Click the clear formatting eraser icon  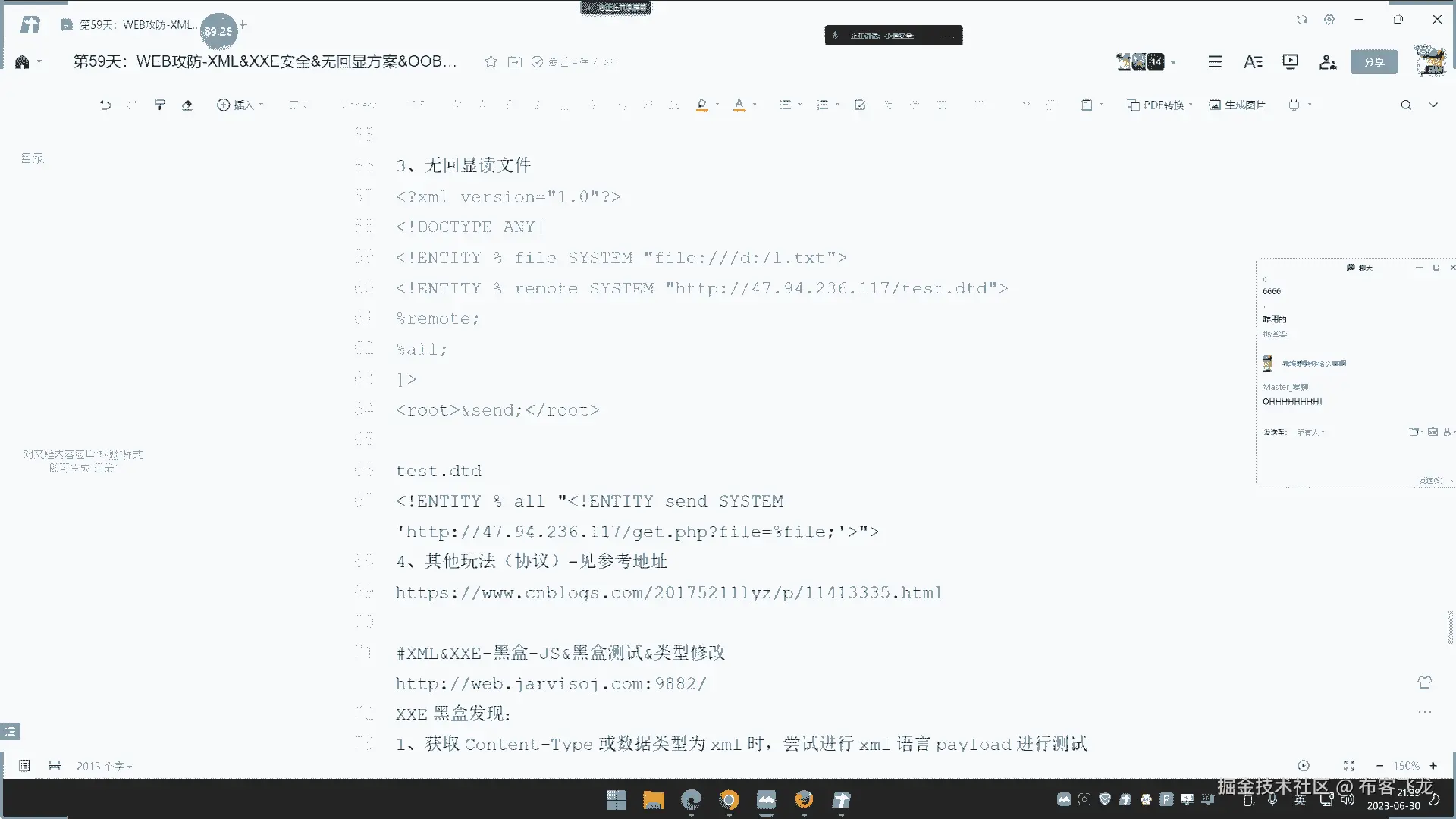[x=187, y=105]
